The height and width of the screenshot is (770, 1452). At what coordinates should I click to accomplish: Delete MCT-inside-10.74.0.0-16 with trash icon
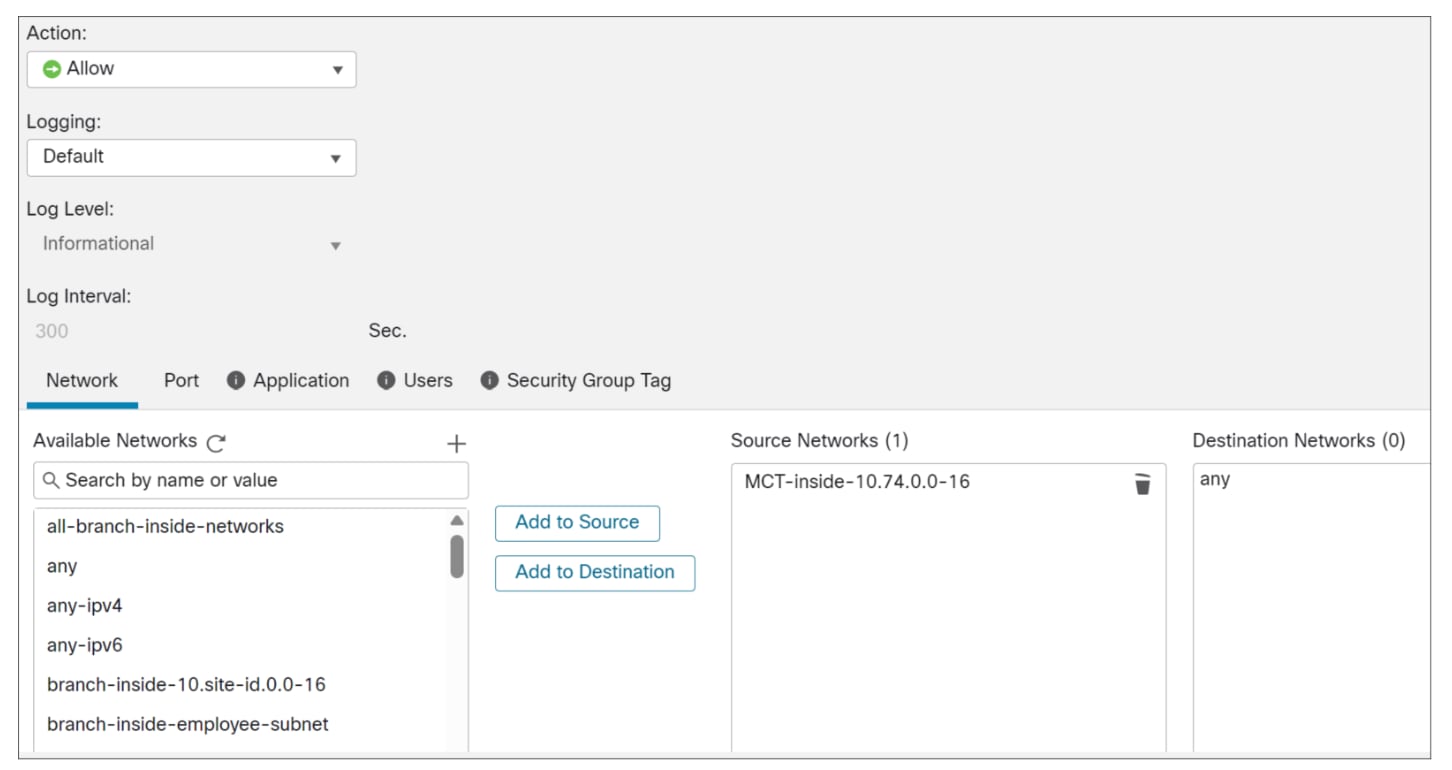coord(1142,484)
